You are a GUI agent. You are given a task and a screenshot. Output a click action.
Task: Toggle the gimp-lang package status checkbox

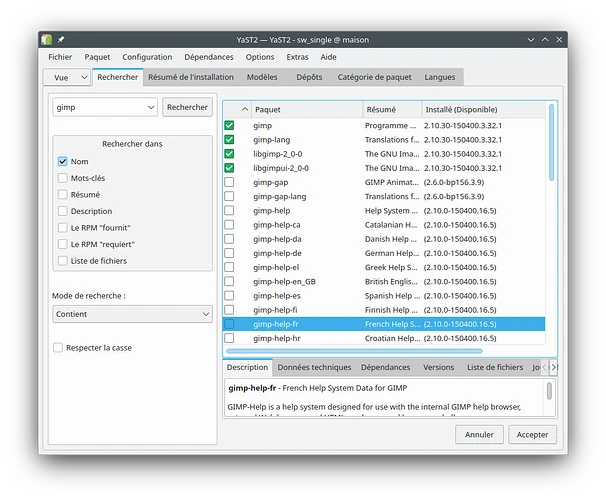[x=229, y=140]
